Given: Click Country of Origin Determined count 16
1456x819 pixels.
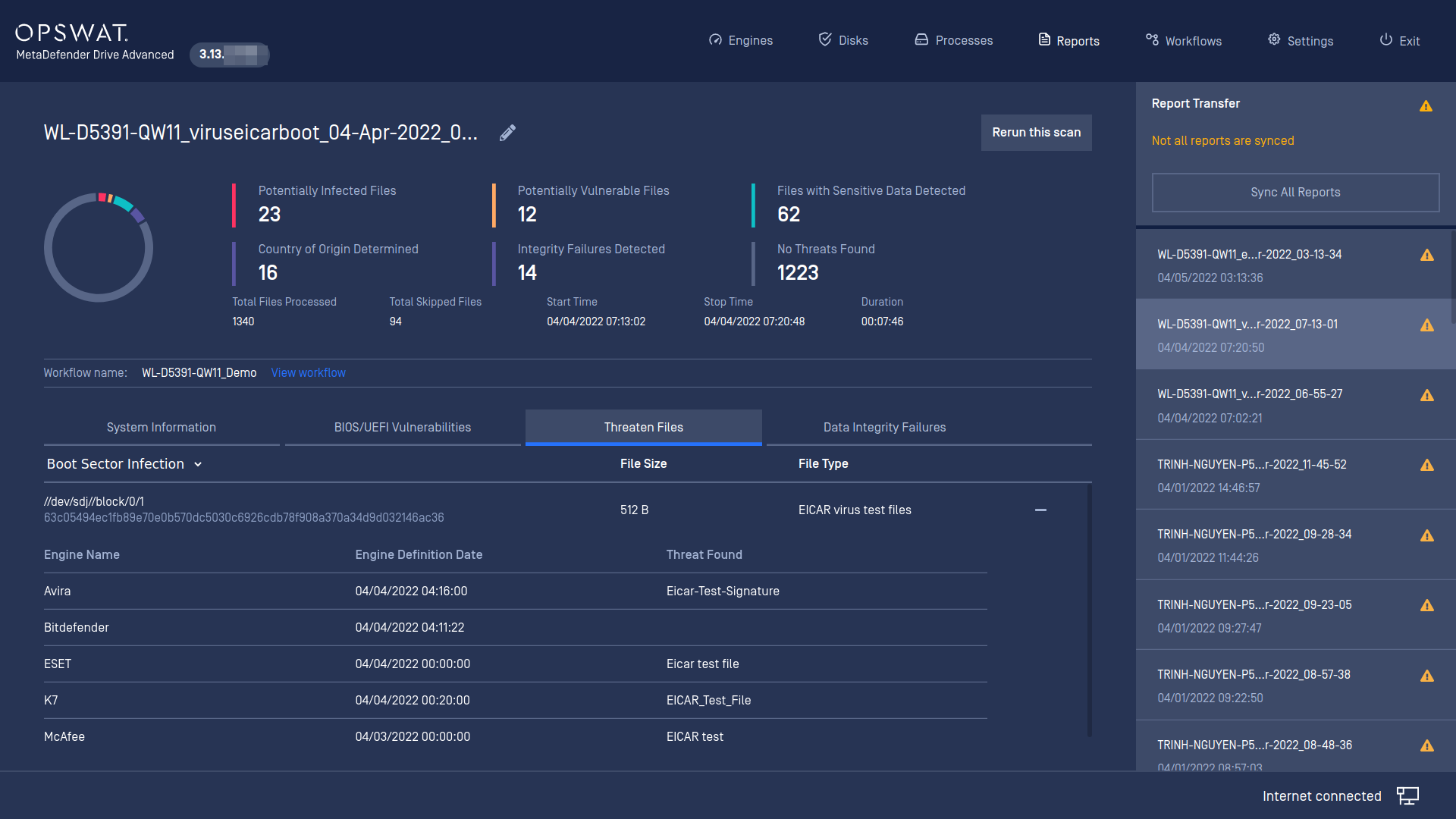Looking at the screenshot, I should click(x=268, y=273).
